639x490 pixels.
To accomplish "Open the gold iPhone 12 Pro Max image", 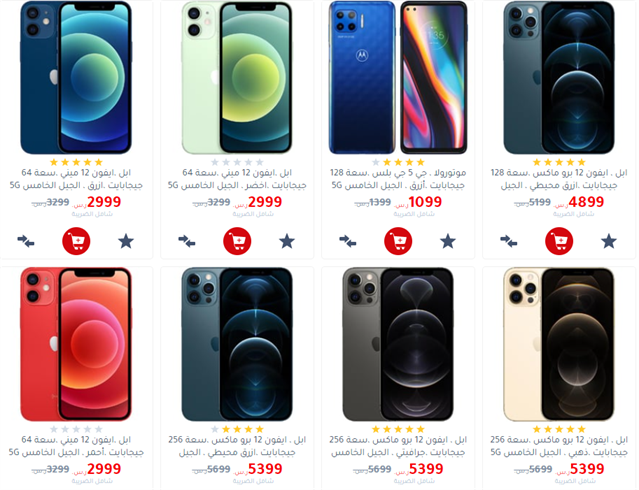I will (x=559, y=344).
